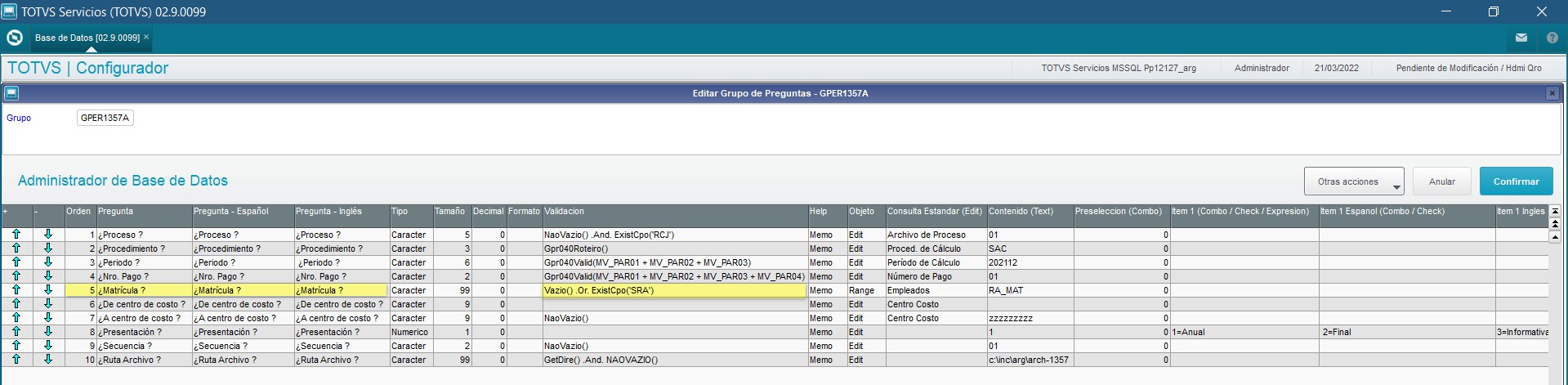Select the cell NaoVazio() .And. ExistCpo('RCJ')
Image resolution: width=1568 pixels, height=385 pixels.
675,235
